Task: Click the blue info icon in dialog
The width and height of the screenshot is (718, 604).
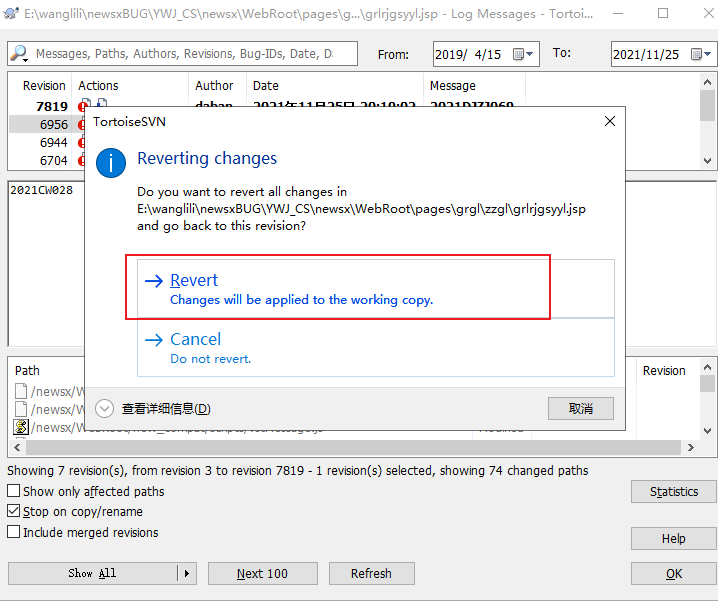Action: (110, 163)
